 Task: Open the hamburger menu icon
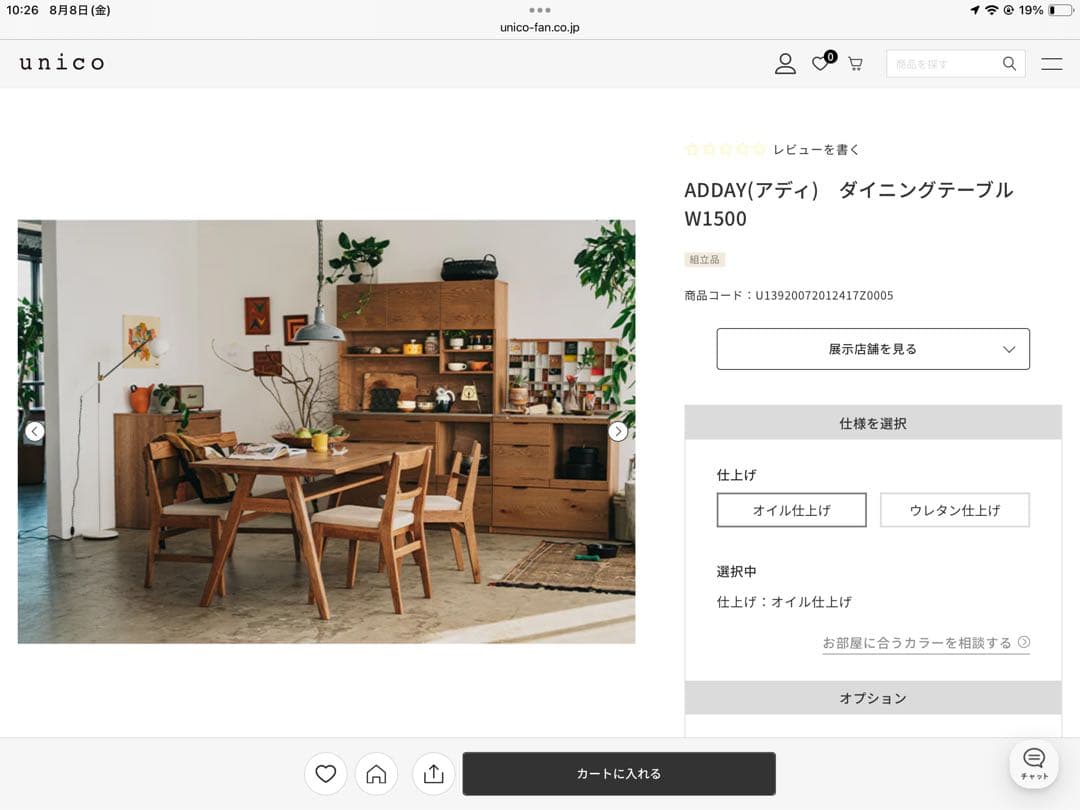(x=1051, y=63)
